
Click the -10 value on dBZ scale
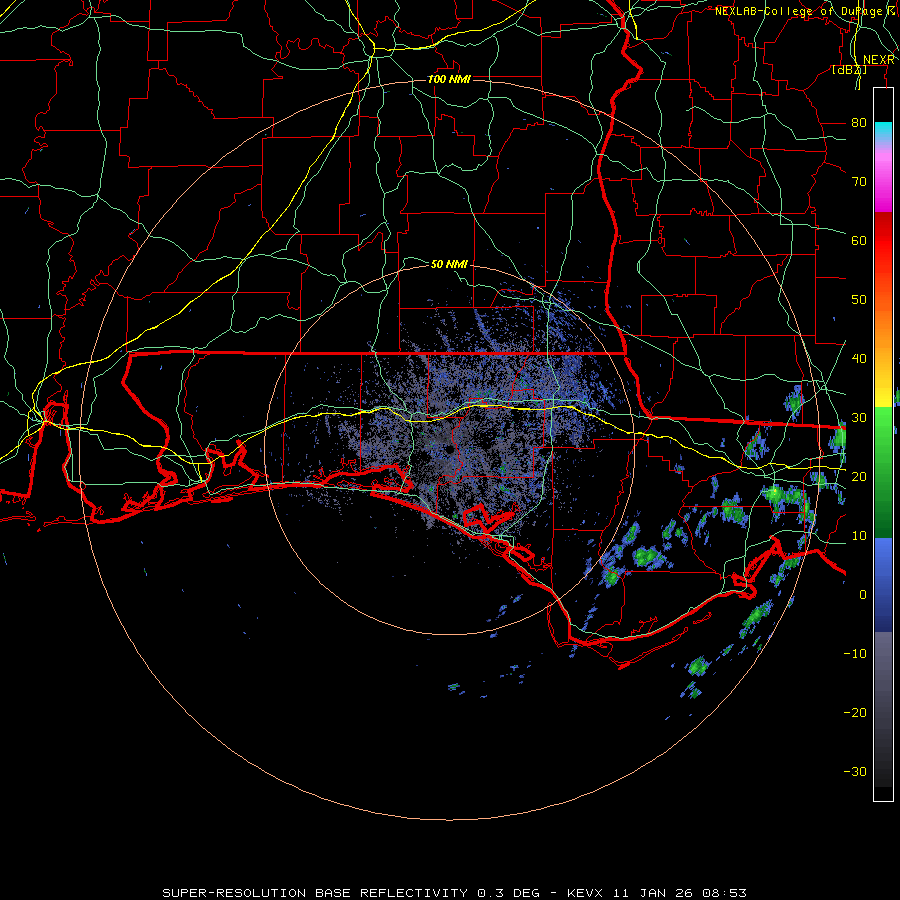coord(855,654)
